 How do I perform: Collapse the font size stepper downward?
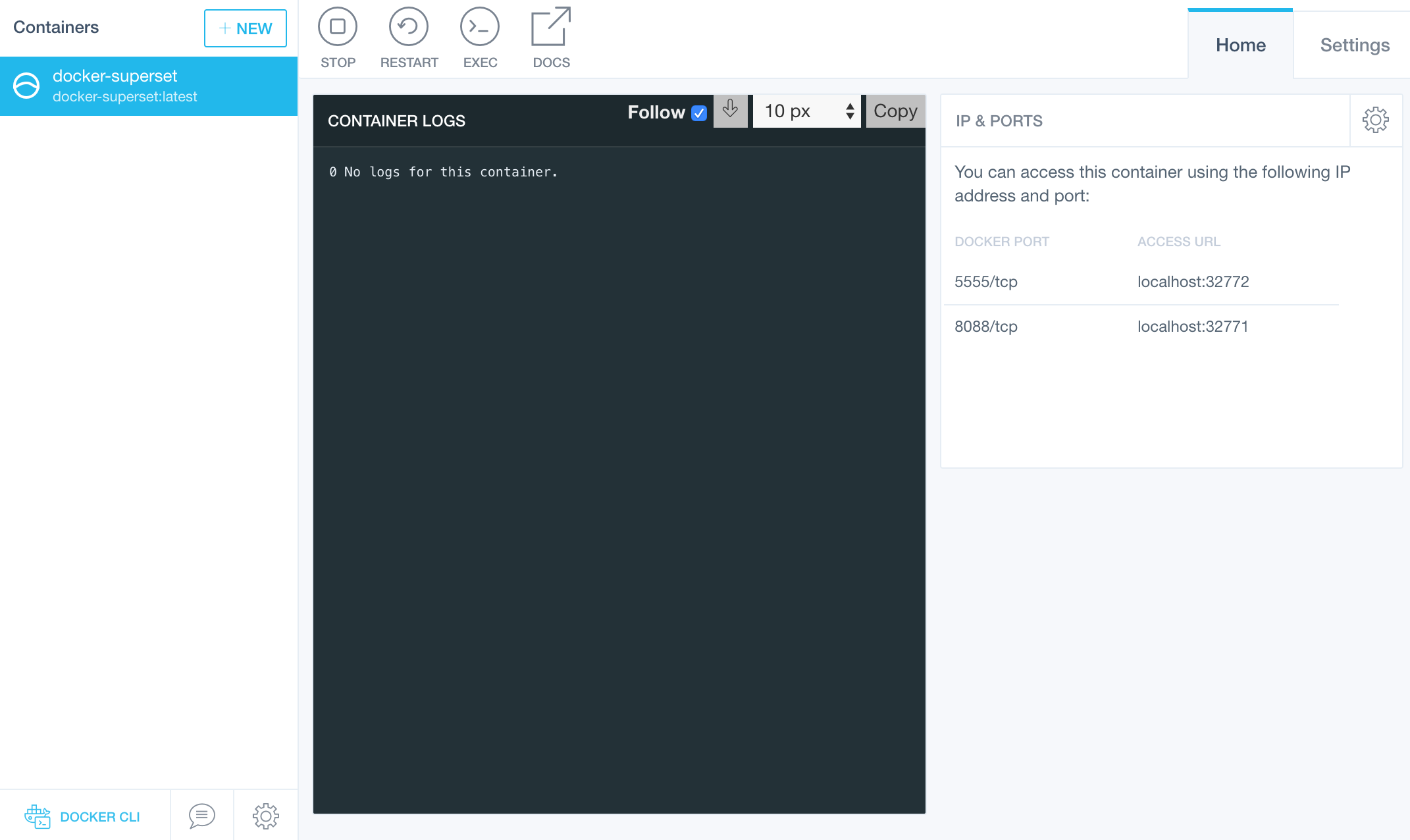(x=850, y=118)
